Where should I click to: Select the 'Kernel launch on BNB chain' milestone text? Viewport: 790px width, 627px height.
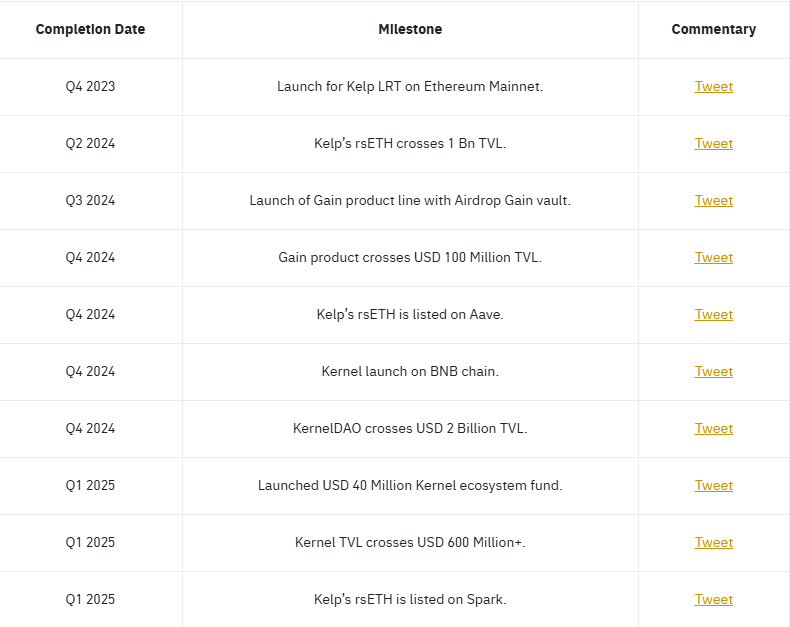click(410, 372)
